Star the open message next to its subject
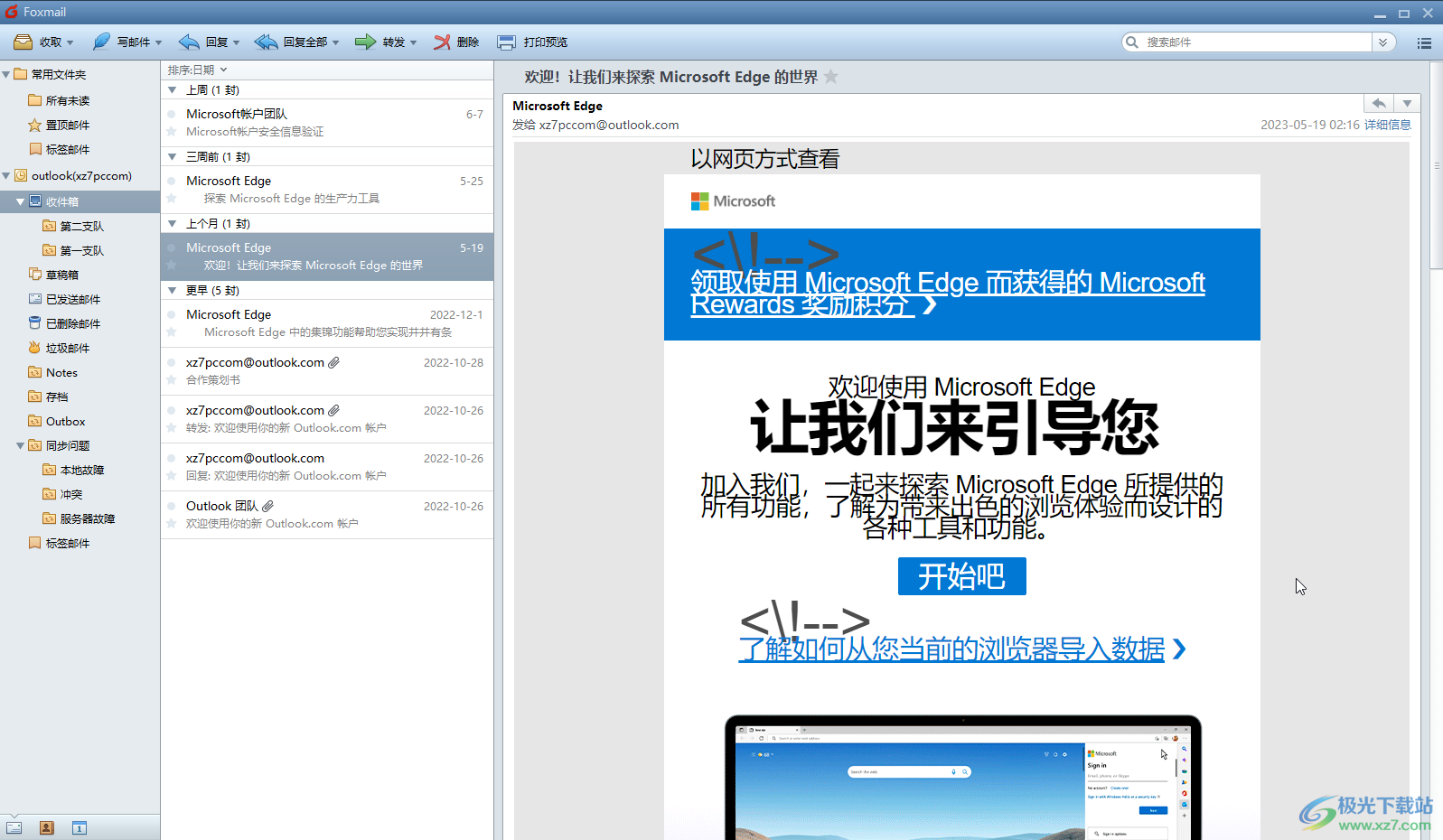The height and width of the screenshot is (840, 1443). (831, 77)
